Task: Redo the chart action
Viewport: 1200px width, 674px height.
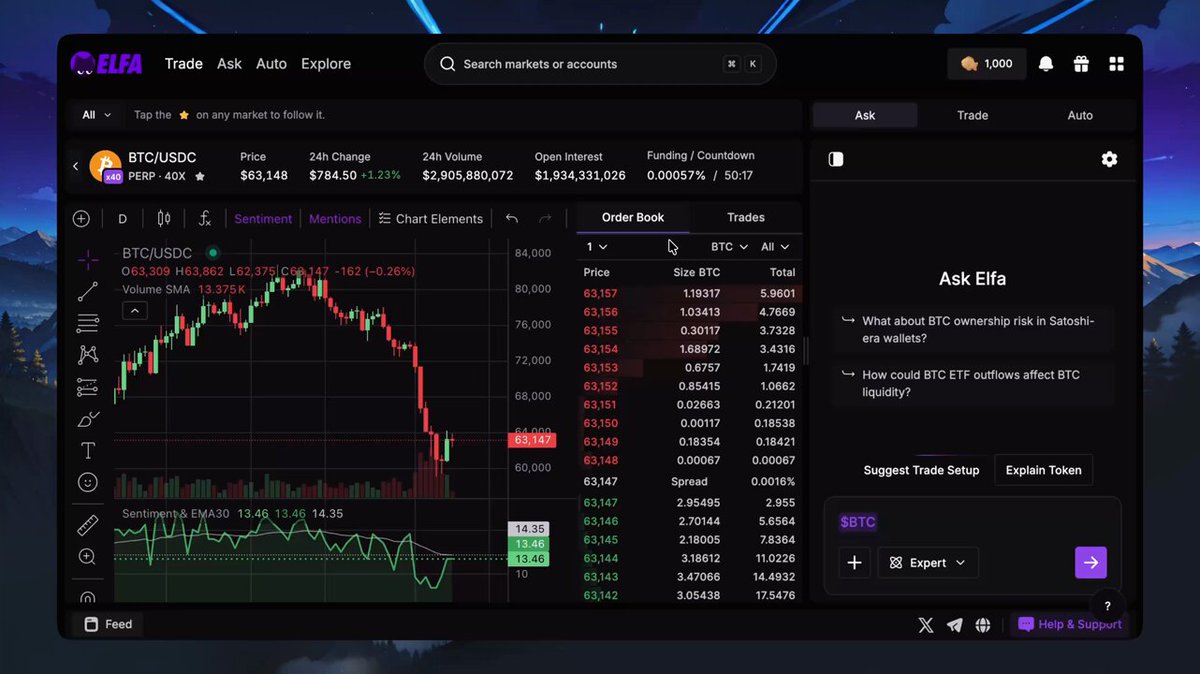Action: pyautogui.click(x=545, y=219)
